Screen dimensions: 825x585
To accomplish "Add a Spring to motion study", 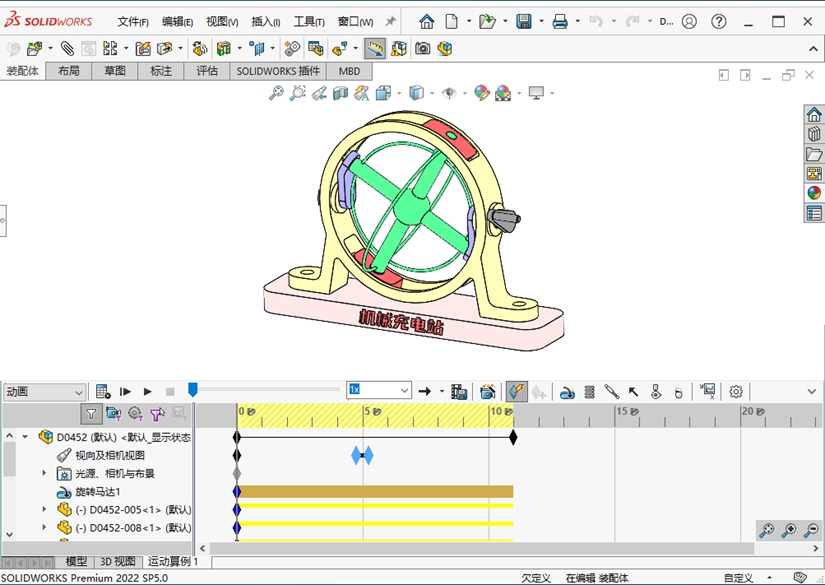I will 589,391.
